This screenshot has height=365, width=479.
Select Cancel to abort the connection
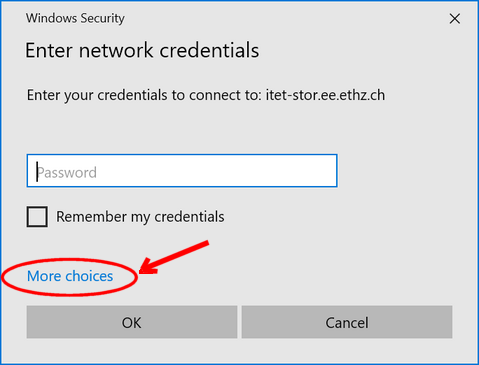[x=347, y=322]
